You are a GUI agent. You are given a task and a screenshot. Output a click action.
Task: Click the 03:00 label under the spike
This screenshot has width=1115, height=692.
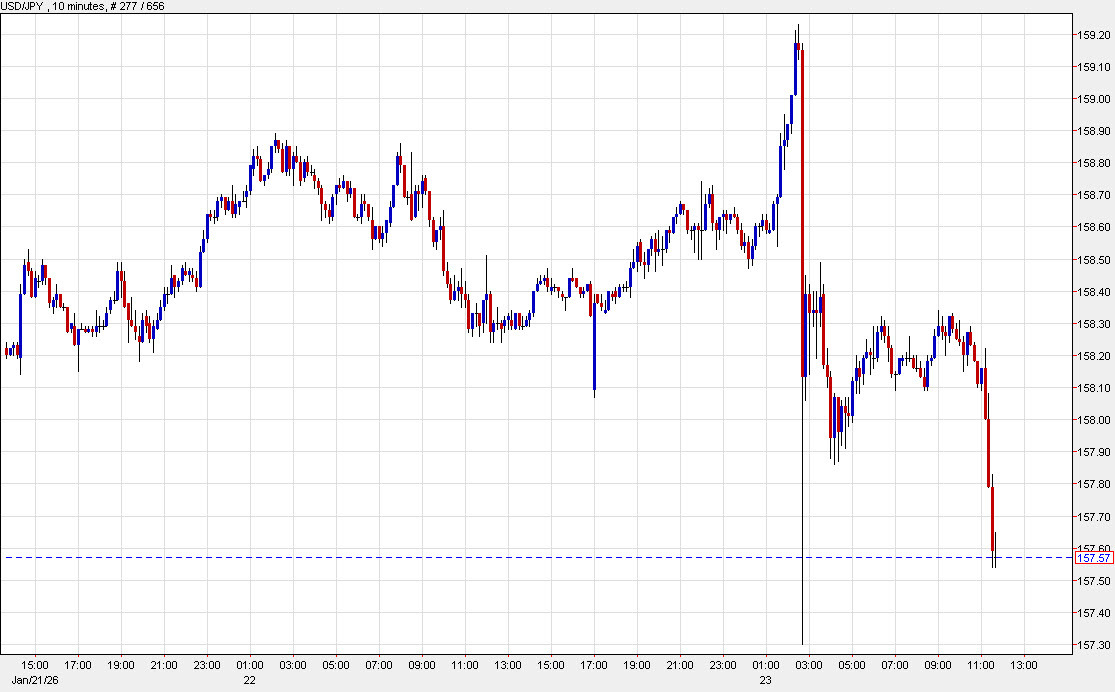click(x=807, y=664)
